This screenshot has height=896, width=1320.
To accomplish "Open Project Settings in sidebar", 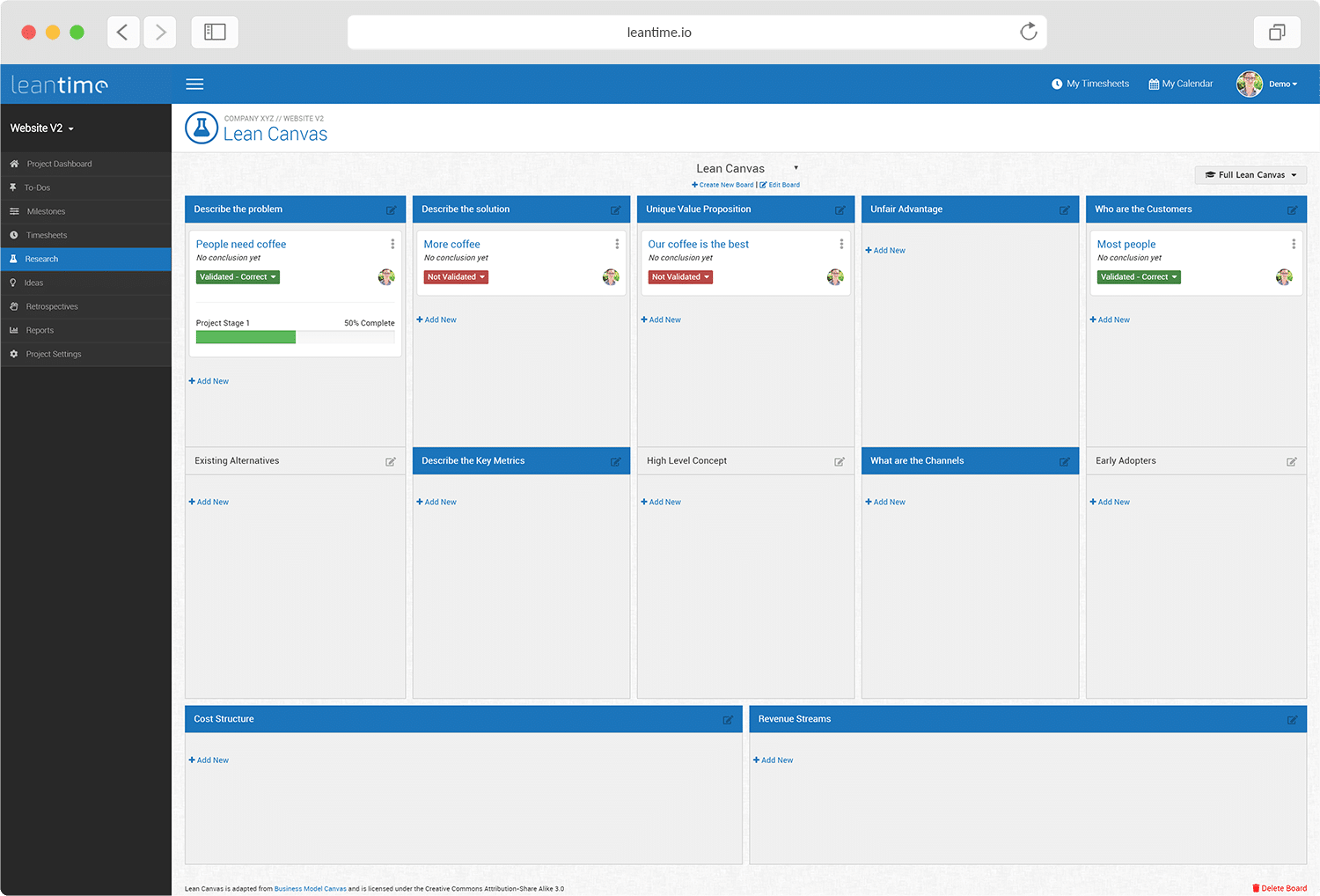I will (x=85, y=354).
